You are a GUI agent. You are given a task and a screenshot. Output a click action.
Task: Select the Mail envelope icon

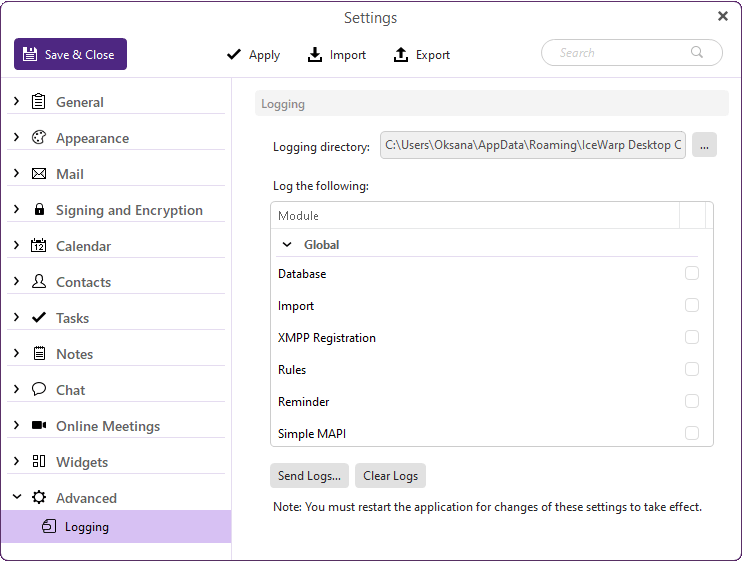coord(38,174)
